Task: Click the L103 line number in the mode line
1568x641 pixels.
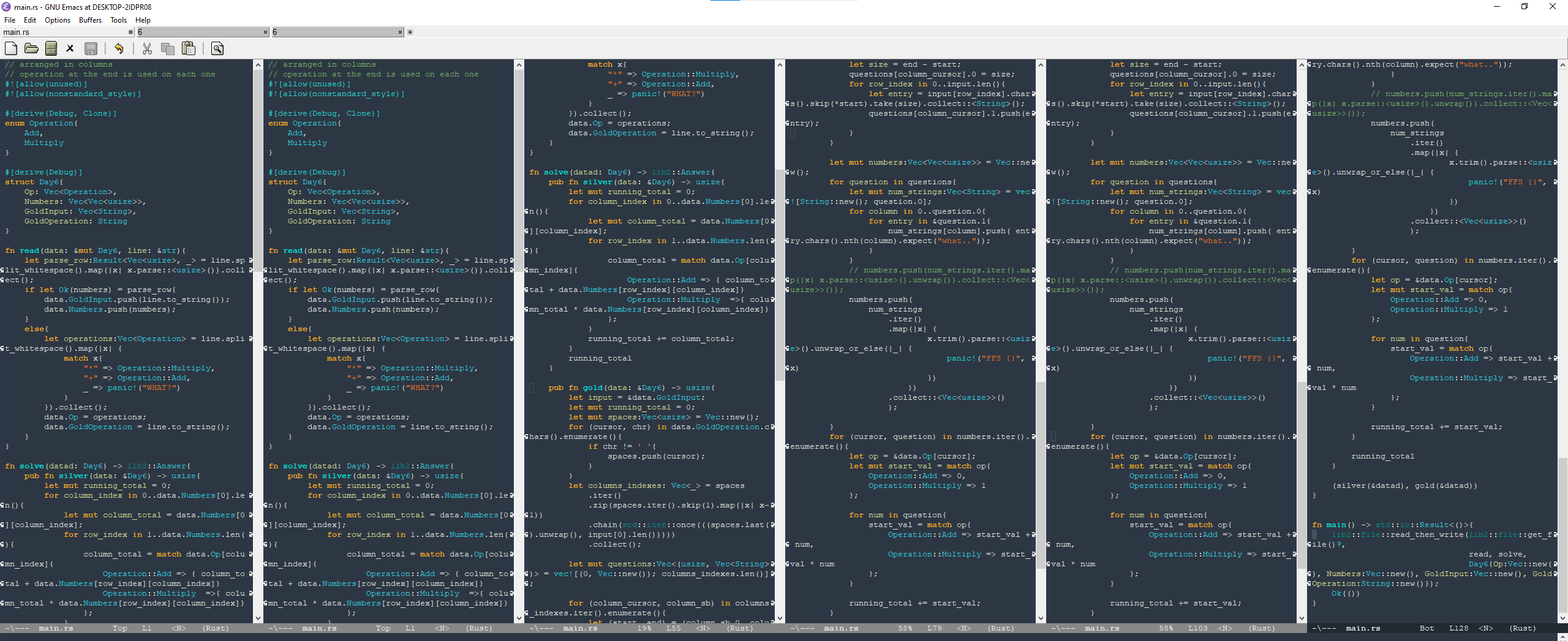Action: (1198, 628)
